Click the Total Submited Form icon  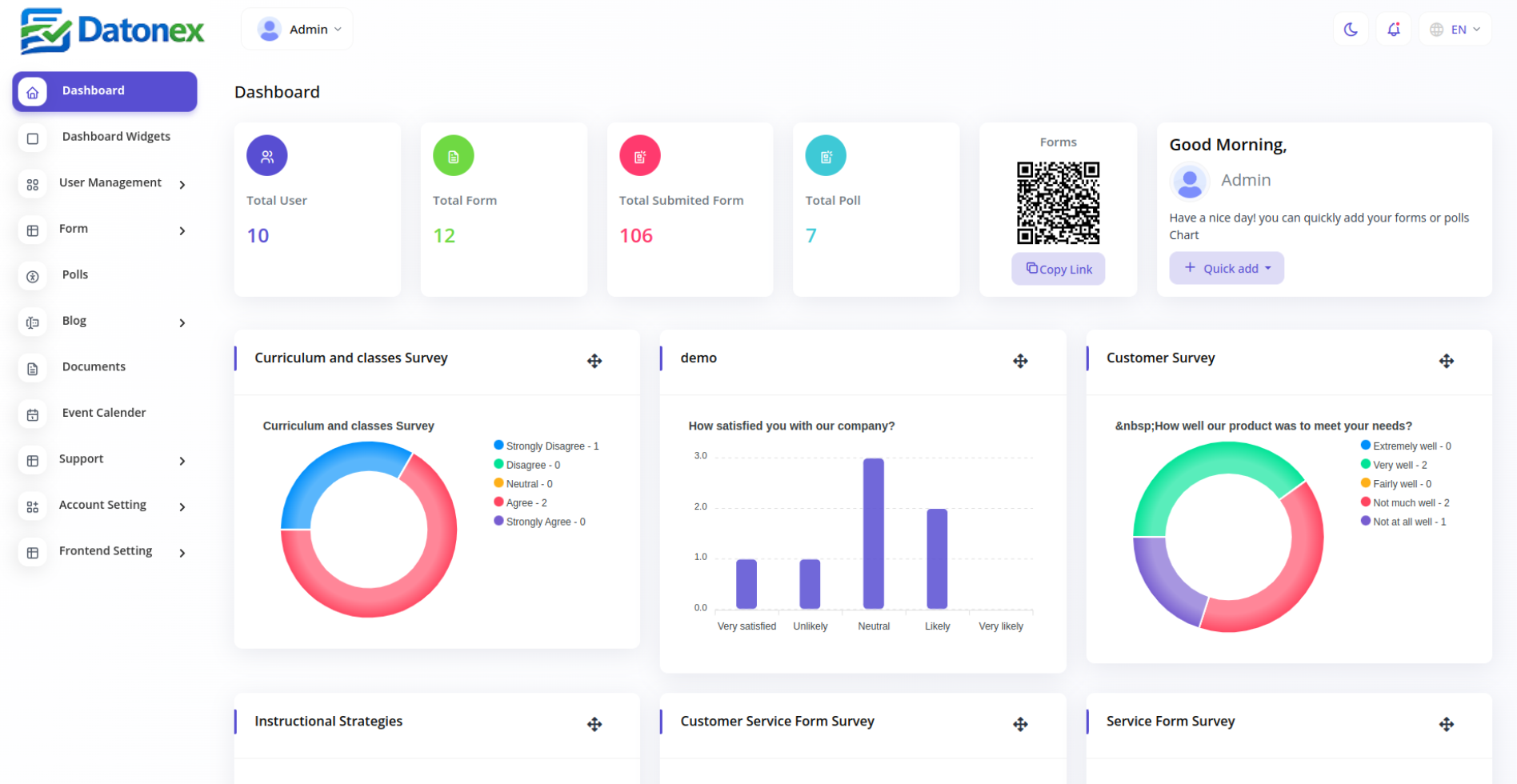[x=639, y=156]
